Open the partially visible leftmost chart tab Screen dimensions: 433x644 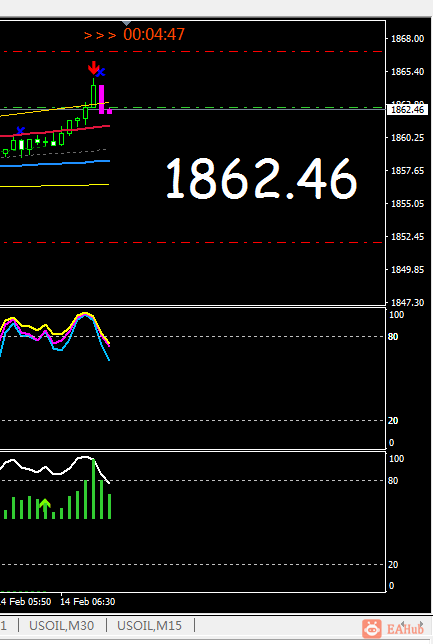coord(4,626)
